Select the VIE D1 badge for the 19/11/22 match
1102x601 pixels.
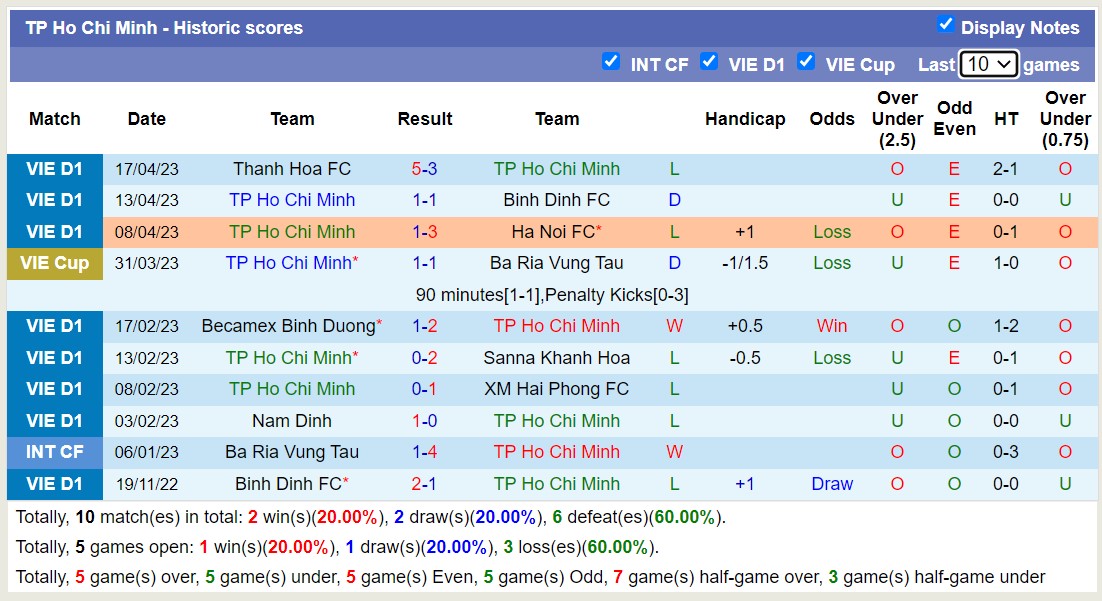point(55,484)
